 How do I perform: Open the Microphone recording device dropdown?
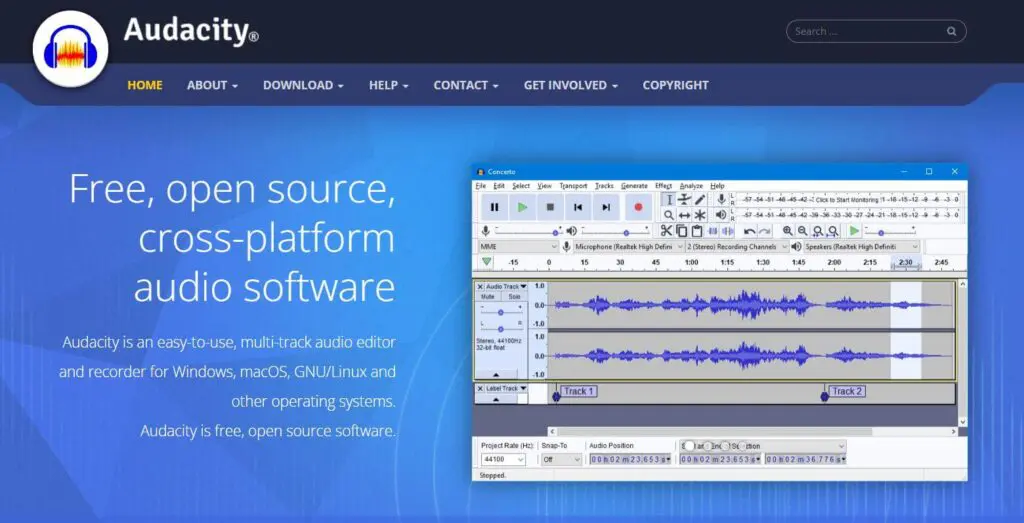tap(628, 247)
